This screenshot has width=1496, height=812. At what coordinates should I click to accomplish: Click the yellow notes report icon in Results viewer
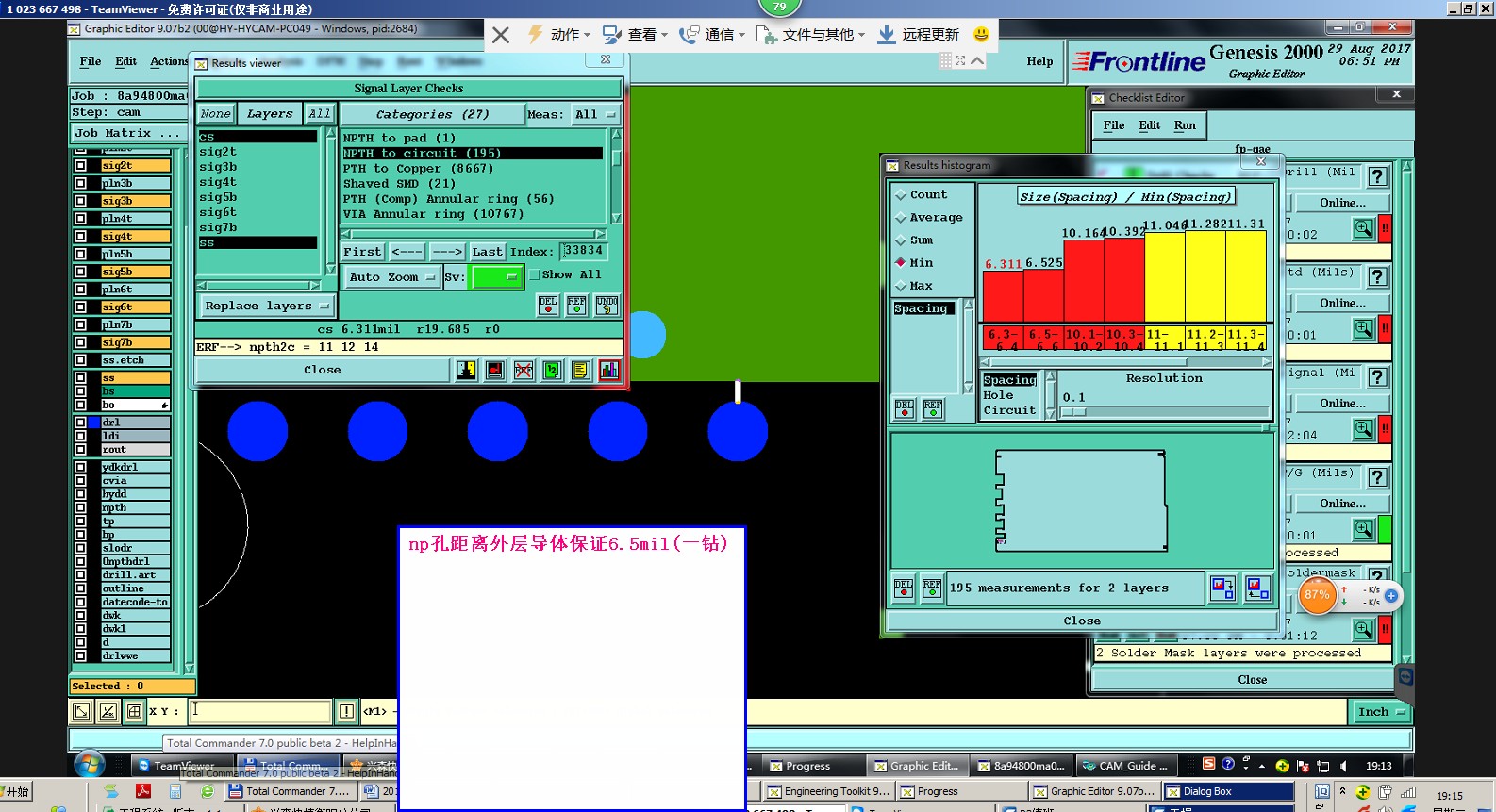581,371
